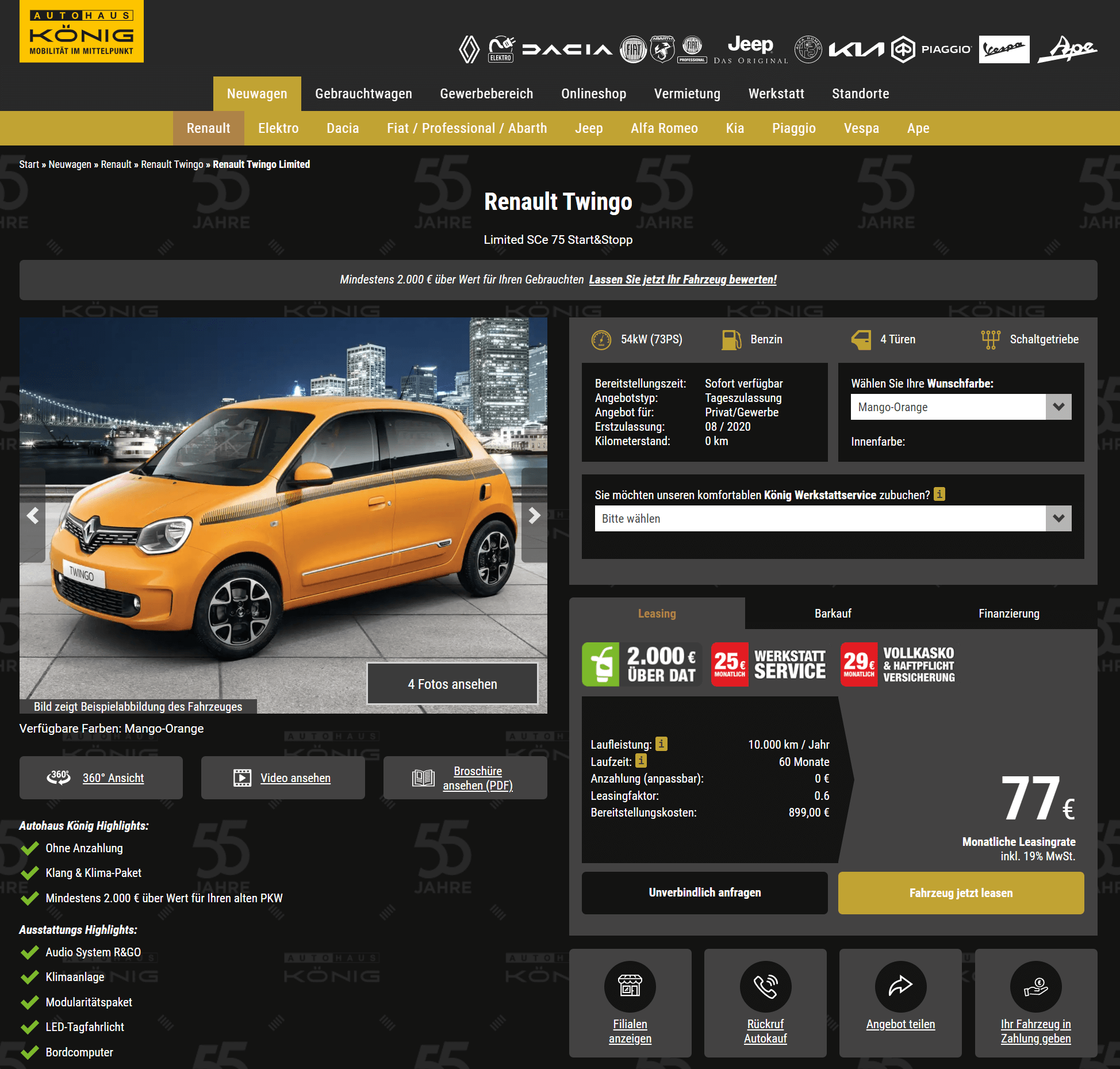
Task: Open the Filialen anzeigen link
Action: click(x=630, y=1031)
